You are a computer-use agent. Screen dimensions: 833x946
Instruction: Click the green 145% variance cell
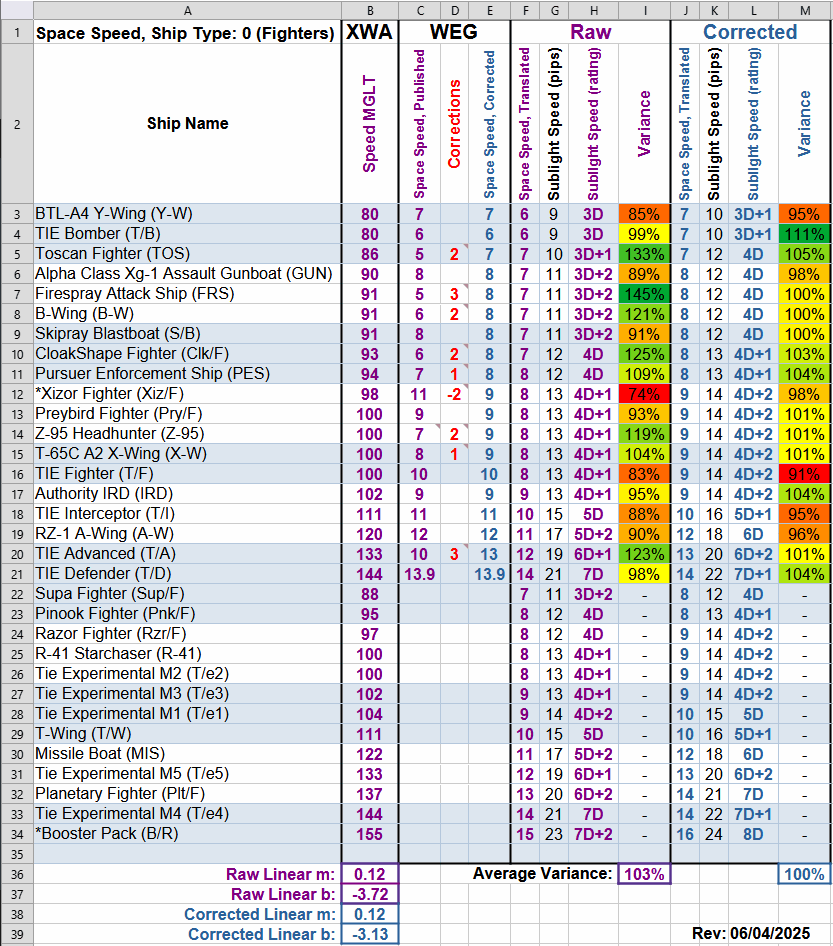click(x=645, y=294)
